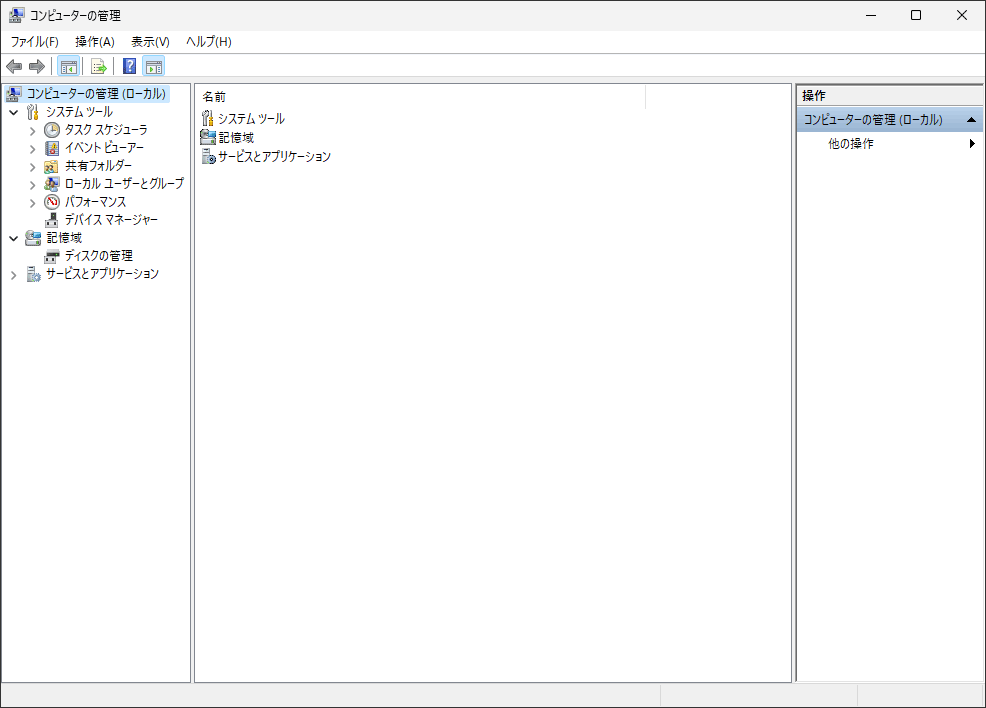Click the 記憶域 storage icon in the tree
The width and height of the screenshot is (986, 708).
click(33, 238)
